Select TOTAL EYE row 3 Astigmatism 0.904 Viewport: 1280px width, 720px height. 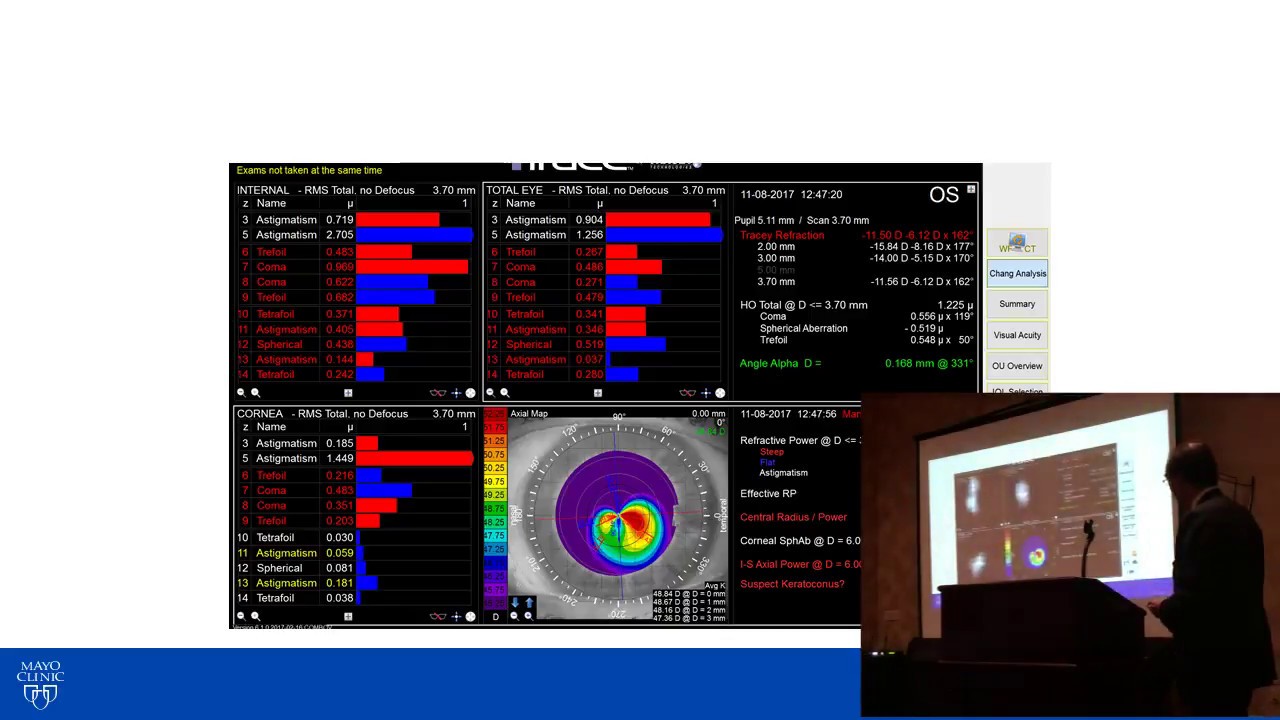point(605,220)
